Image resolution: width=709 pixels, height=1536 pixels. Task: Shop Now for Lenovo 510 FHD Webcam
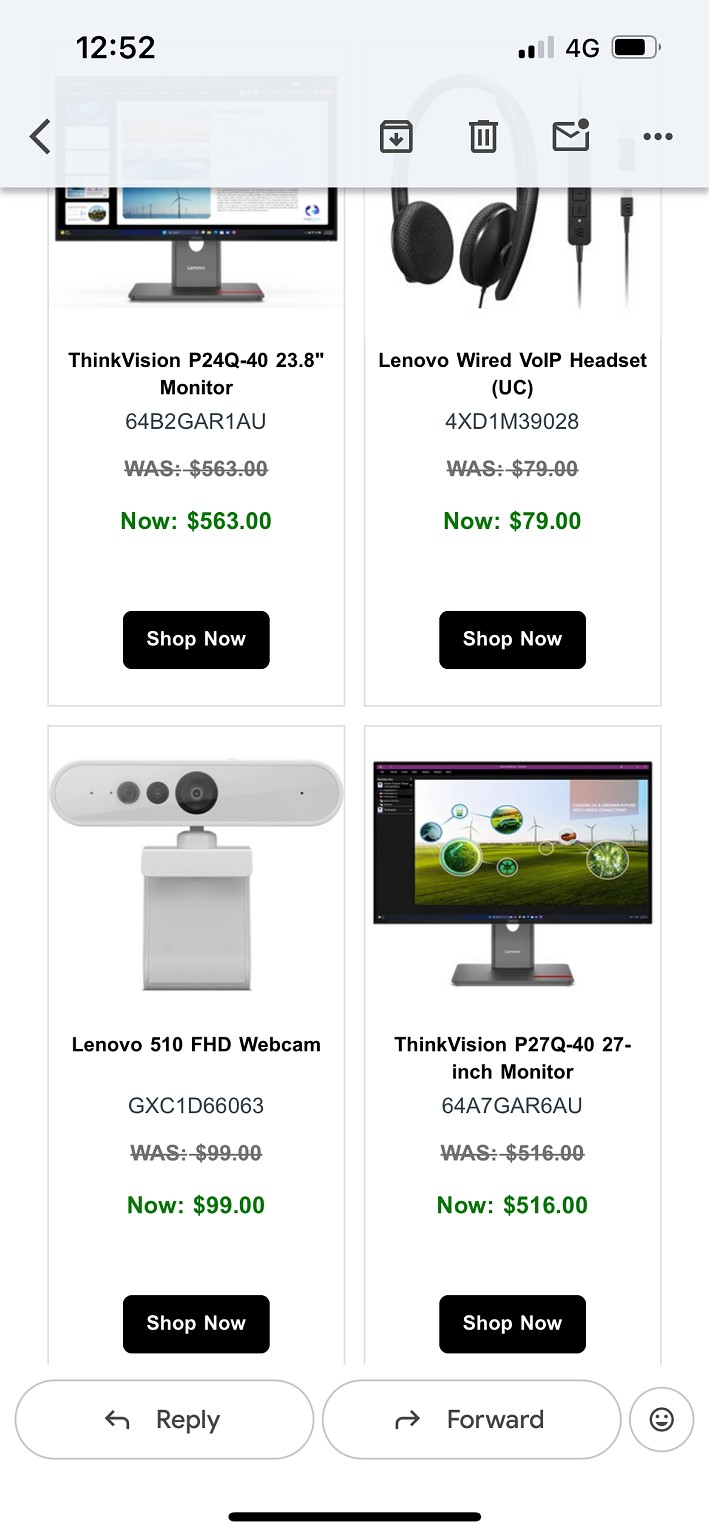point(196,1323)
